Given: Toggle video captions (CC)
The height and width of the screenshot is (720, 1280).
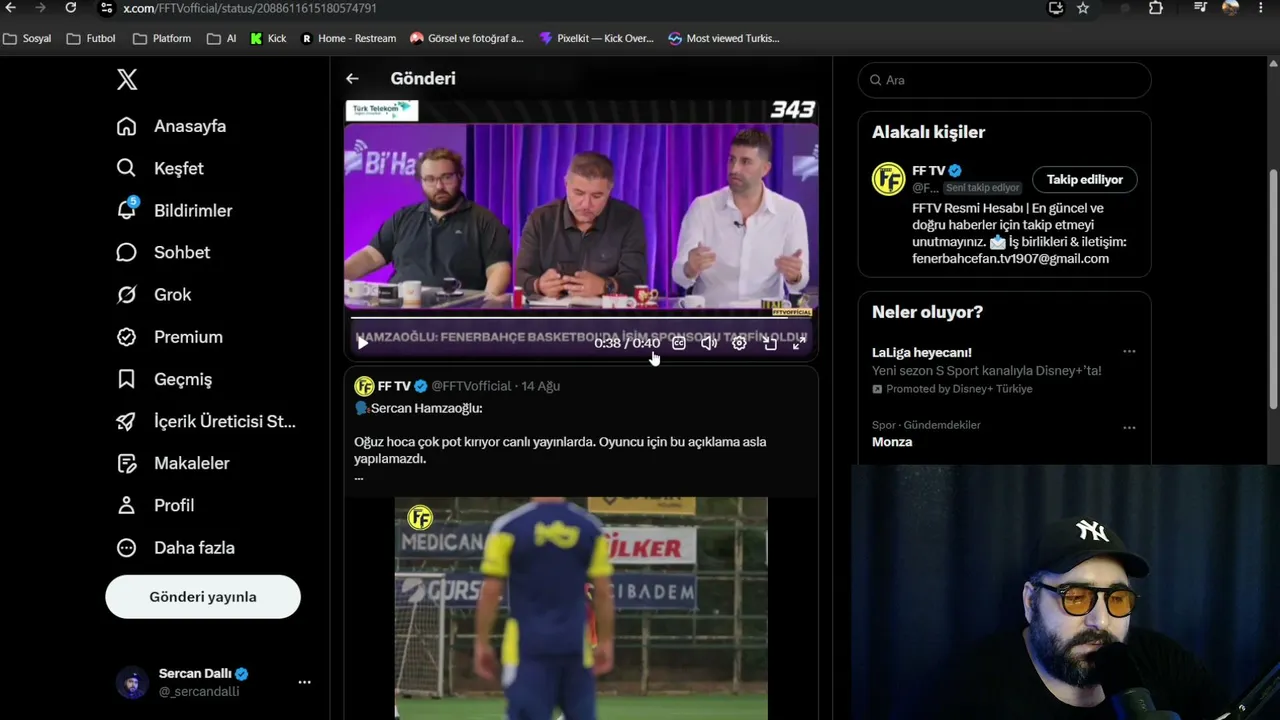Looking at the screenshot, I should click(679, 343).
